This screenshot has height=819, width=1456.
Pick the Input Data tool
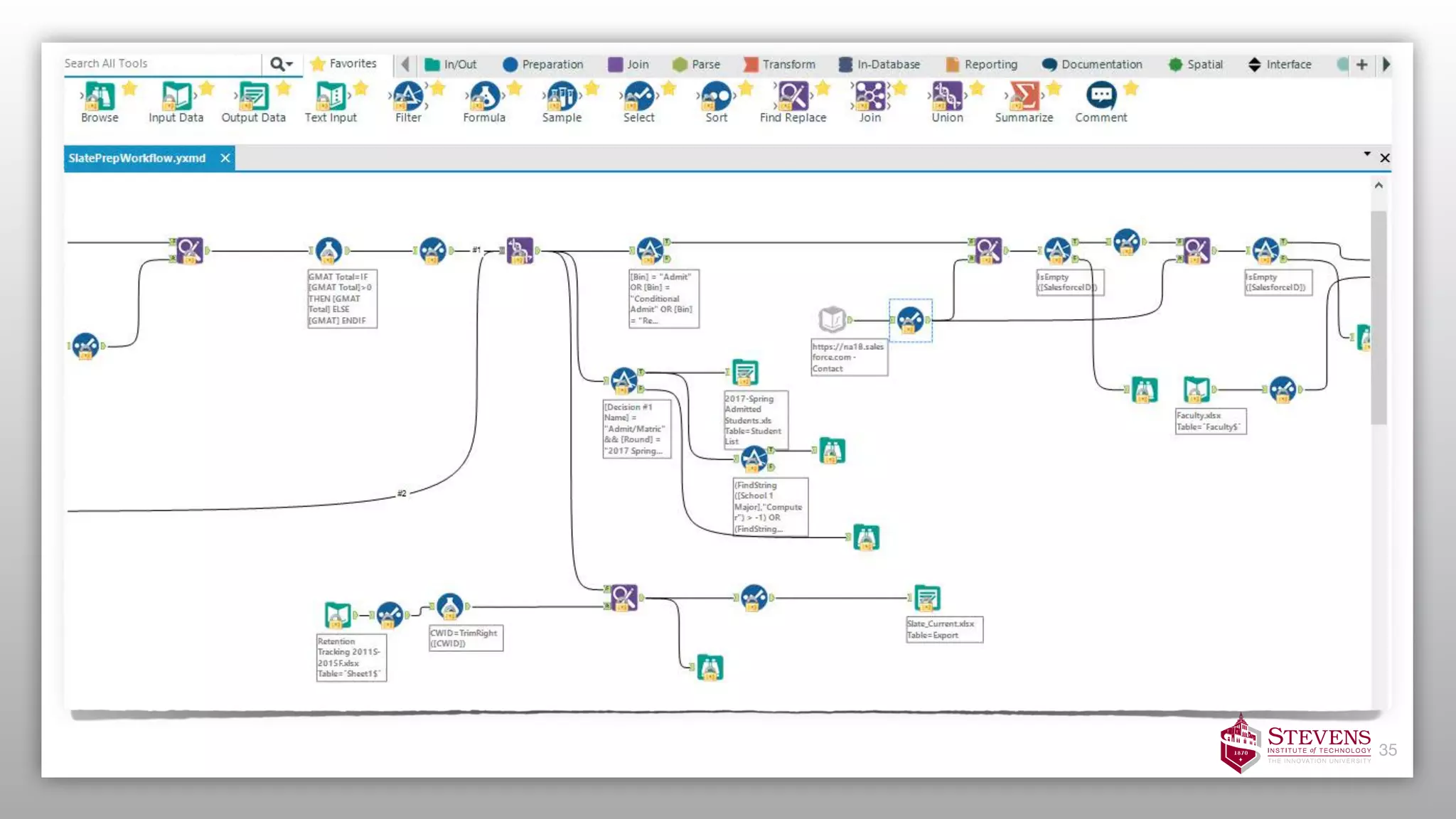176,96
